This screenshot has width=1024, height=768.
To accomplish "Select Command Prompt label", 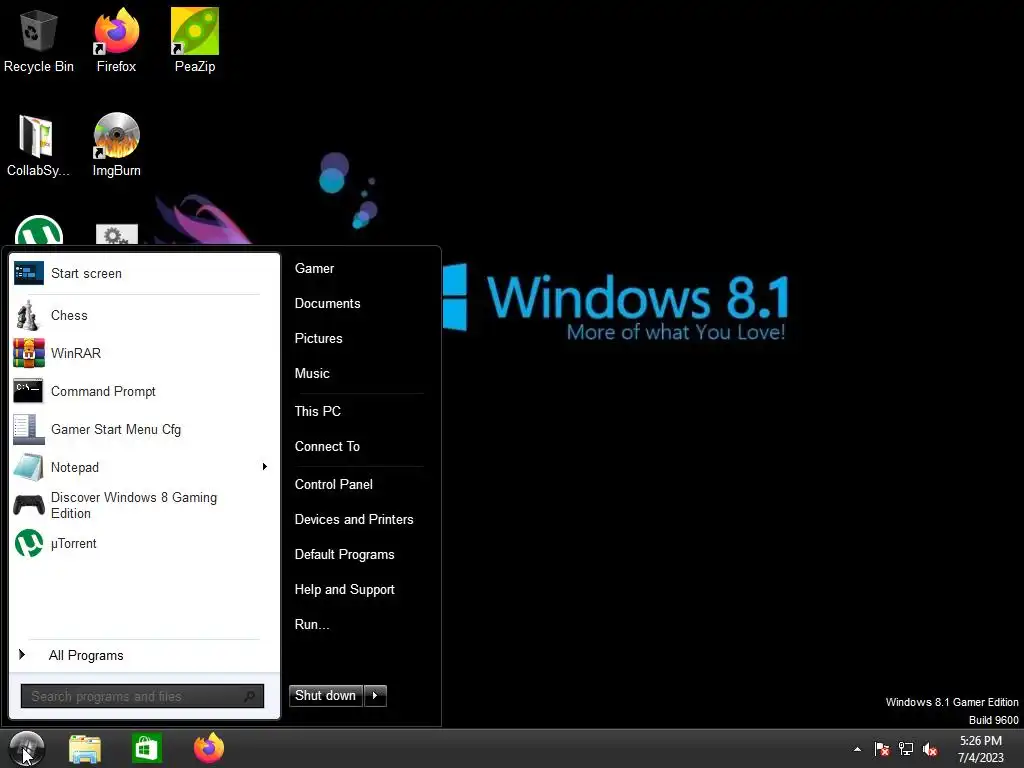I will pos(103,392).
